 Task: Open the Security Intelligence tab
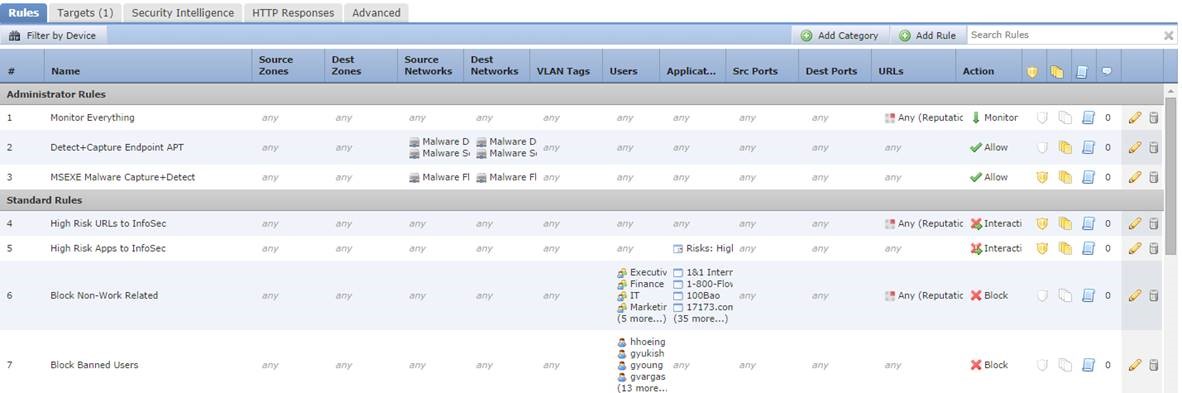pyautogui.click(x=182, y=13)
